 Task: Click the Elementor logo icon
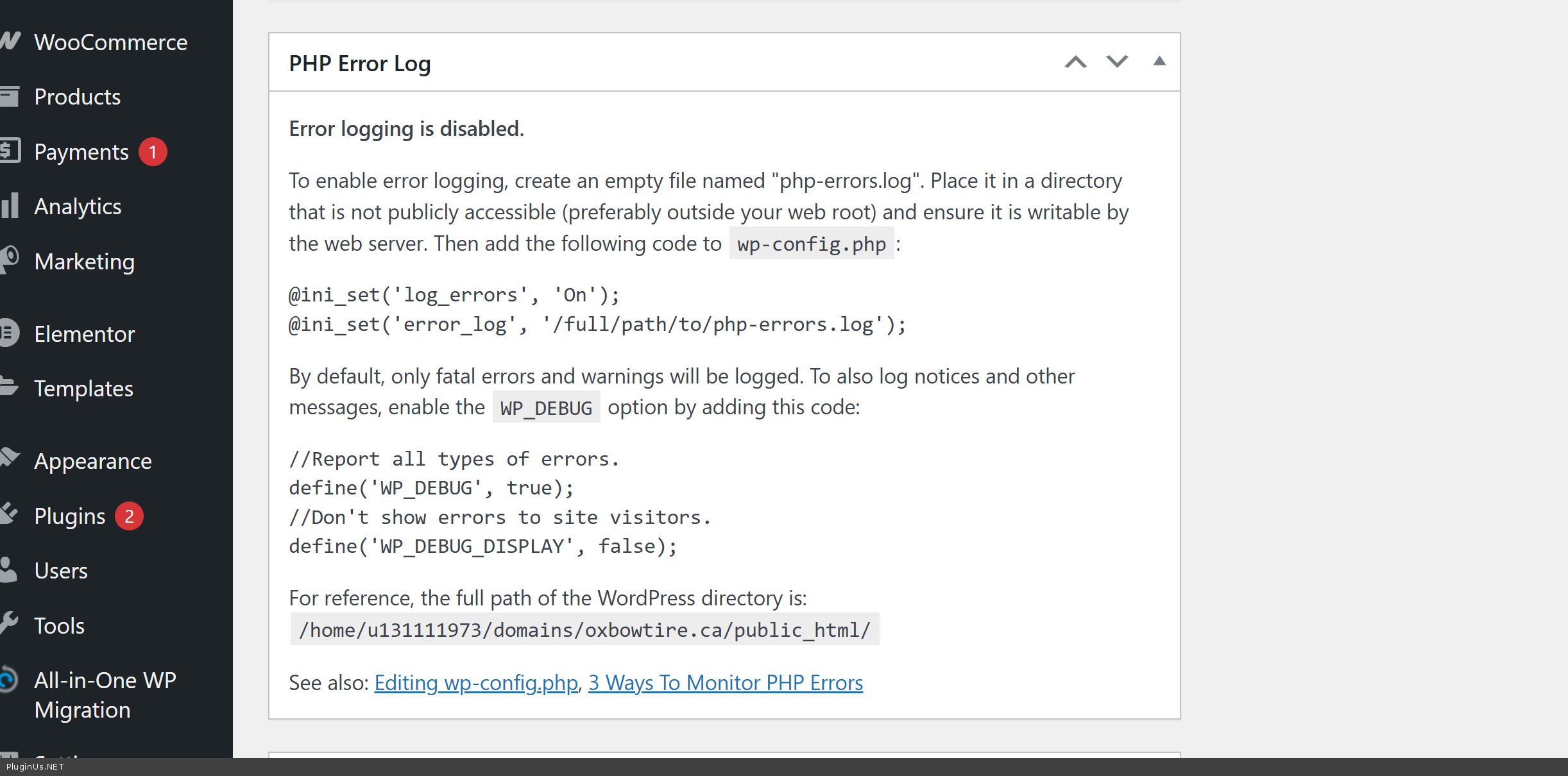point(9,333)
